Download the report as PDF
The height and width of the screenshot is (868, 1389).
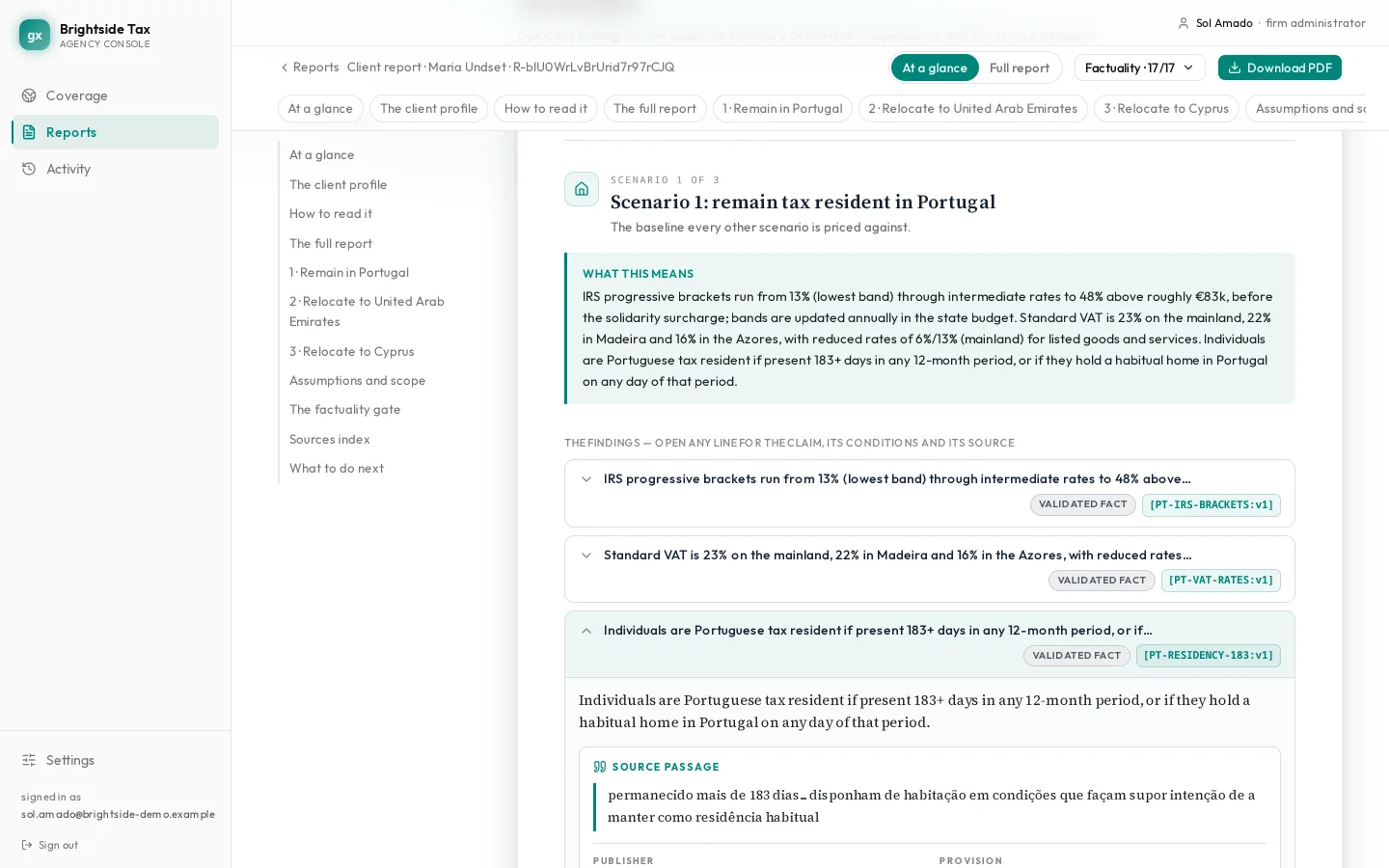click(1279, 68)
